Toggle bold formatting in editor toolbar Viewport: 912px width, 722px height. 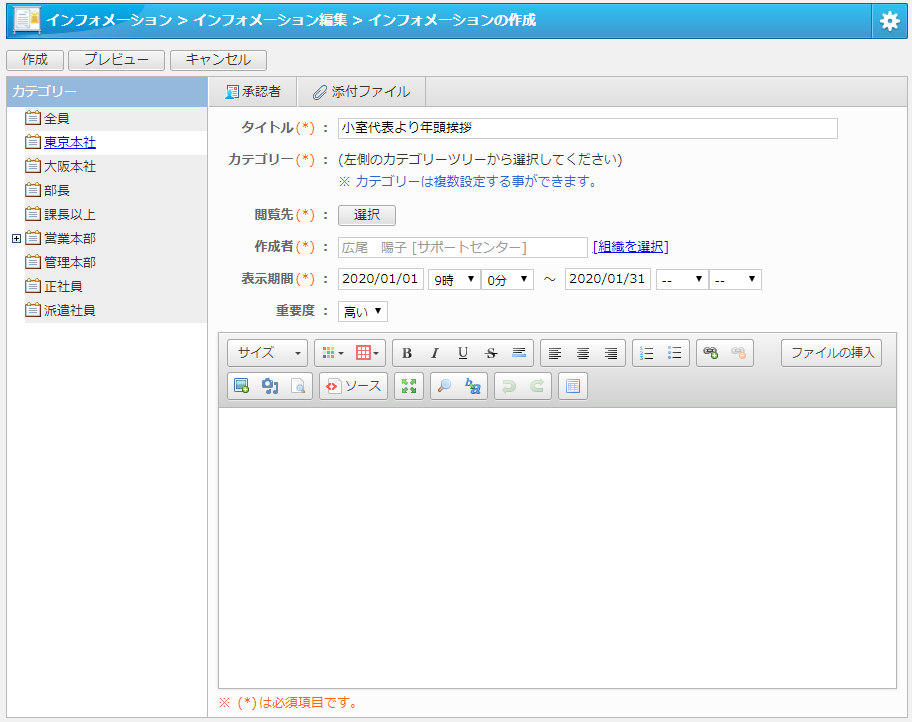[x=407, y=353]
